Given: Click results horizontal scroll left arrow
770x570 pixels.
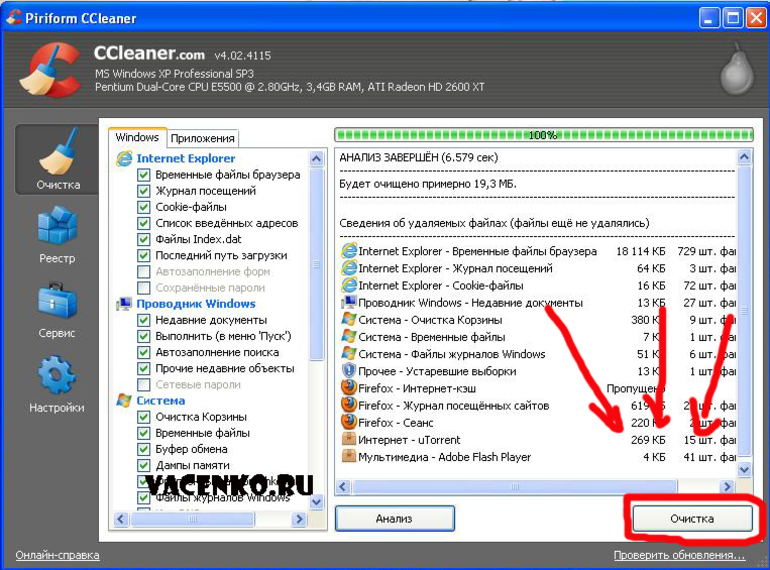Looking at the screenshot, I should coord(344,487).
